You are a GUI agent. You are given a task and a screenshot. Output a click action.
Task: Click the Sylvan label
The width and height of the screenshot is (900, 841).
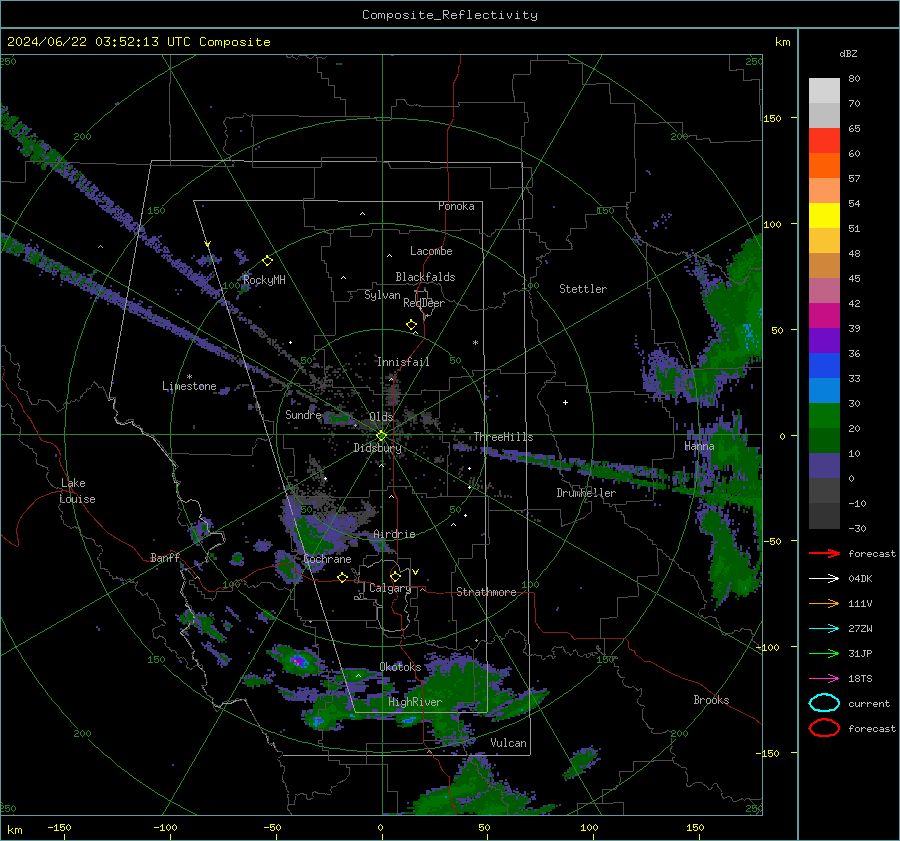point(382,295)
